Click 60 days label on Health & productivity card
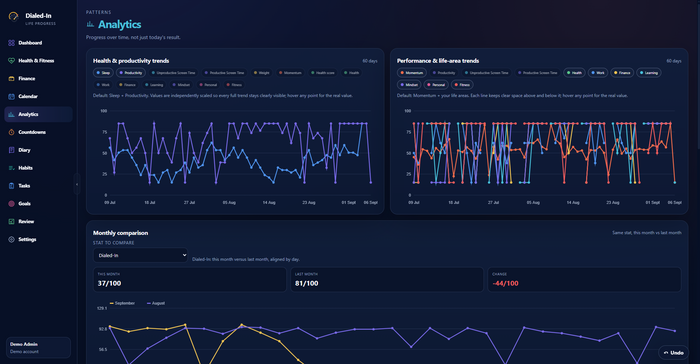 370,61
